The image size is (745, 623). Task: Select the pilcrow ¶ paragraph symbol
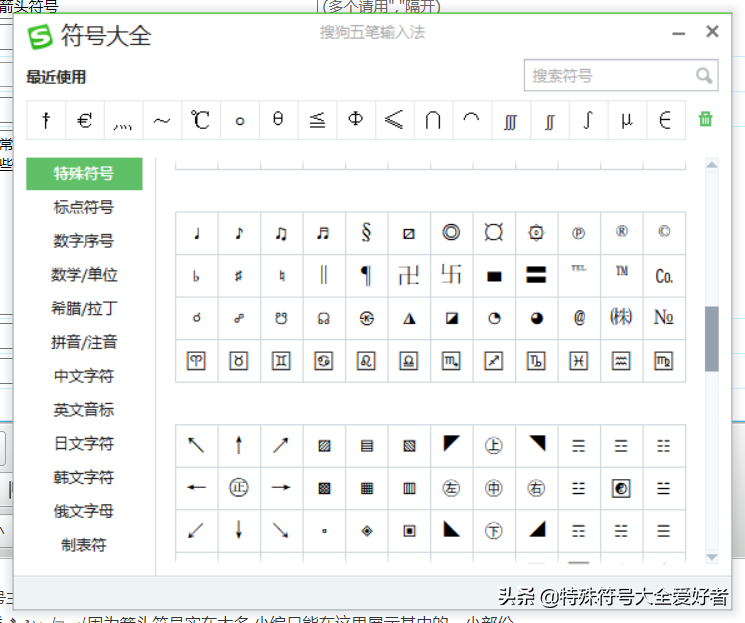click(x=366, y=276)
